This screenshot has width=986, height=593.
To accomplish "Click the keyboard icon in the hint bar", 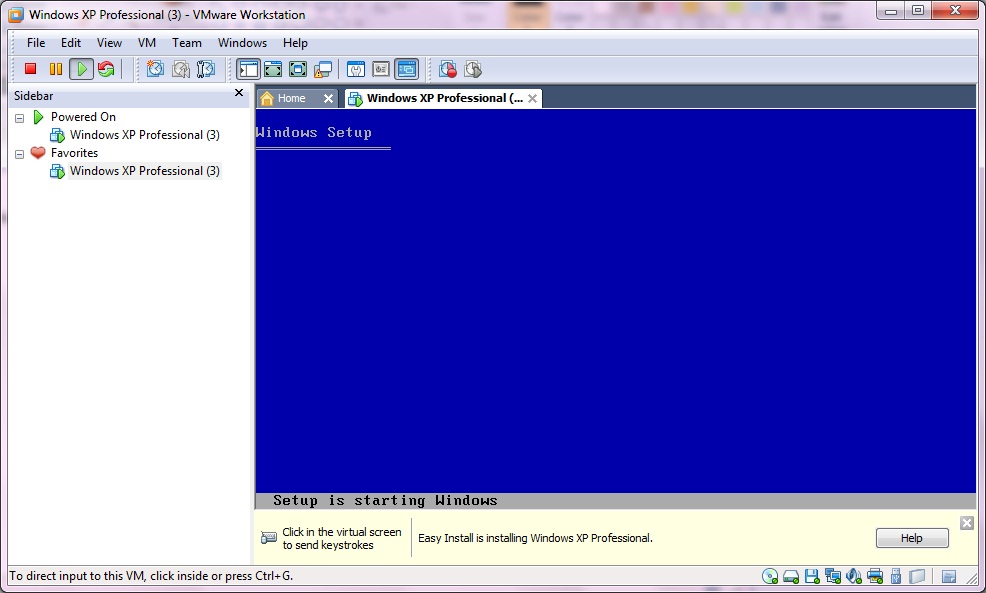I will click(x=269, y=538).
